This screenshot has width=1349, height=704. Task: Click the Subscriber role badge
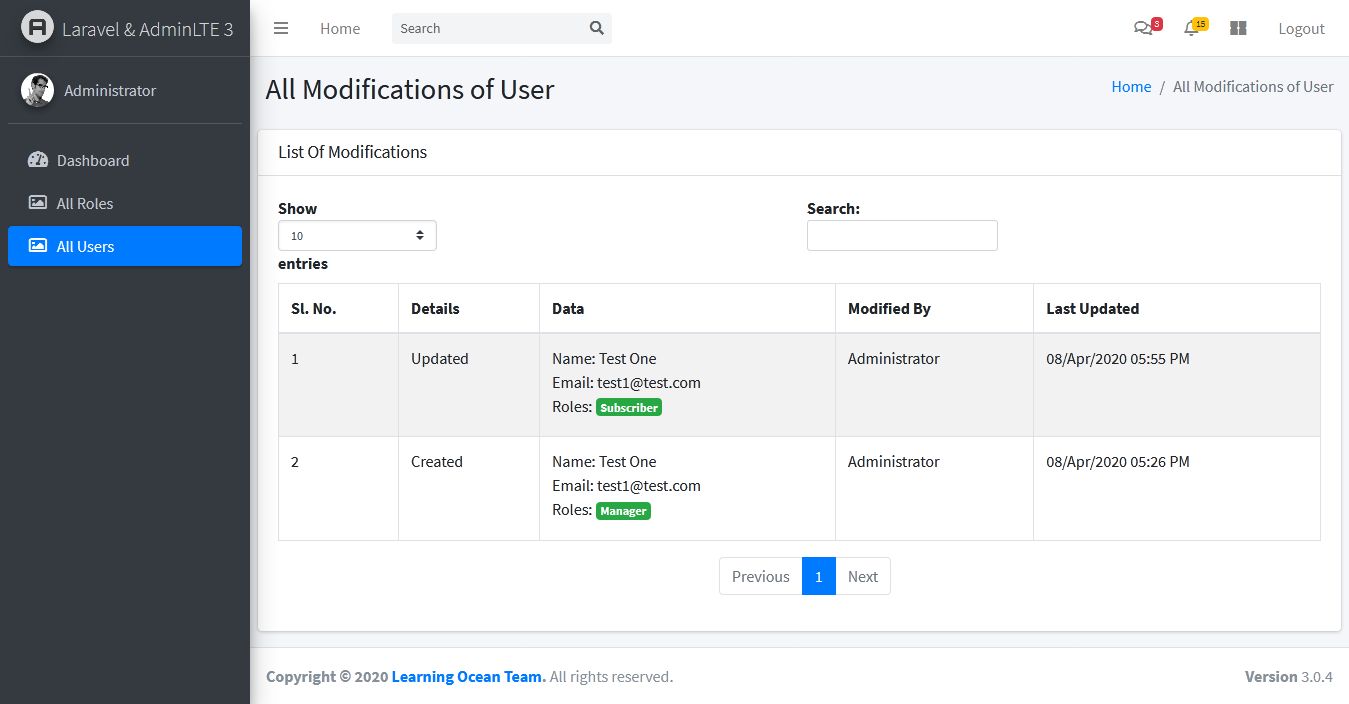629,408
